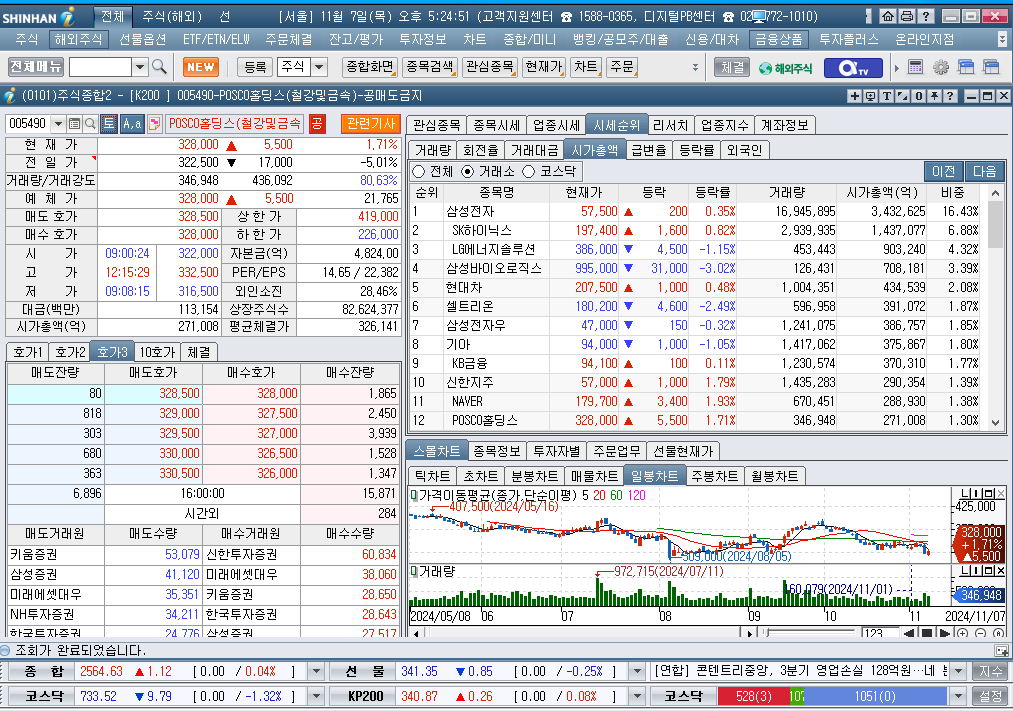This screenshot has height=711, width=1013.
Task: Click the menu search input field
Action: [100, 67]
